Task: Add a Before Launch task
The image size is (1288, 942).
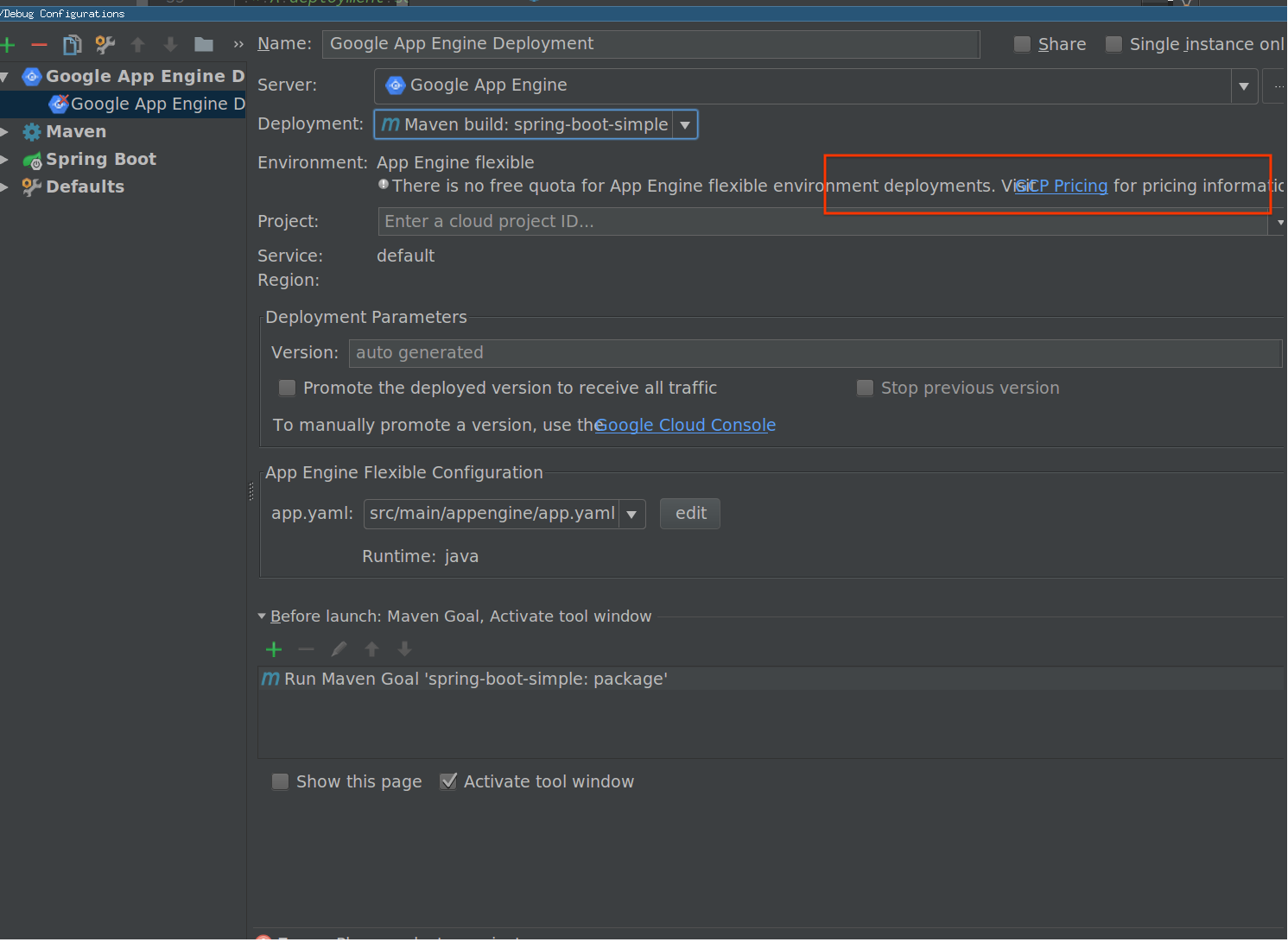Action: pos(274,649)
